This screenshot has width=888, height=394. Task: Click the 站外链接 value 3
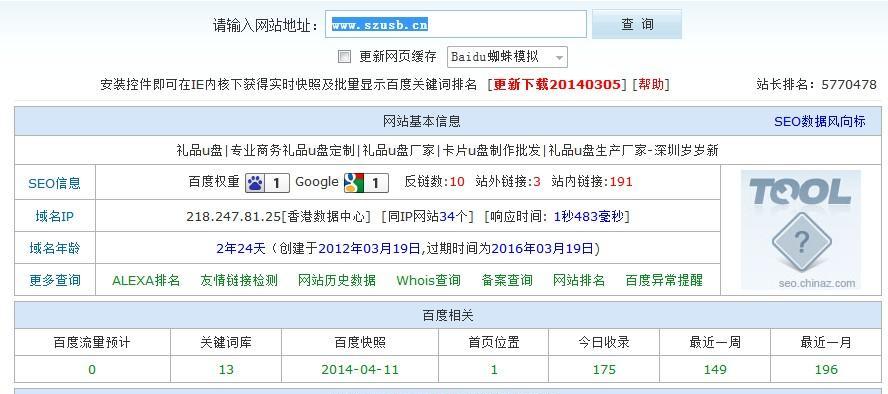[x=537, y=182]
